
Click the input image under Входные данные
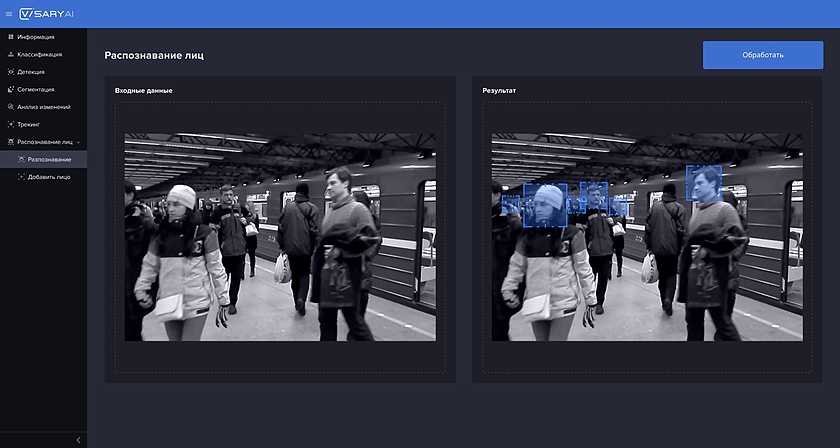(280, 237)
